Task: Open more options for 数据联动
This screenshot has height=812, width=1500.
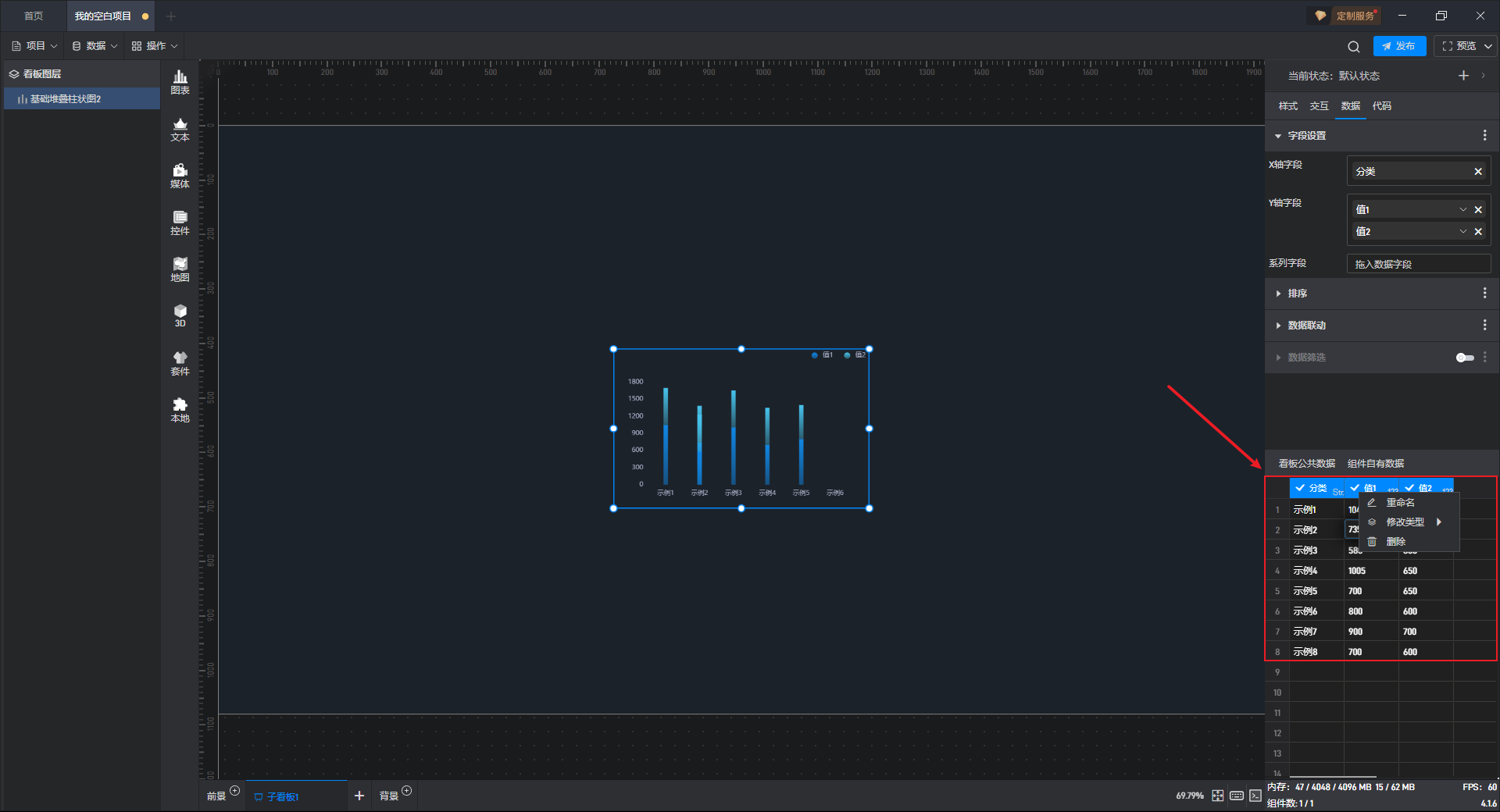Action: coord(1484,326)
